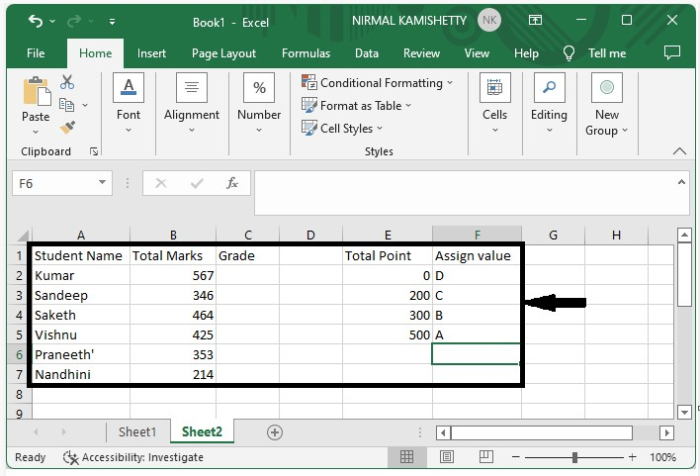This screenshot has height=476, width=700.
Task: Collapse the ribbon with the chevron
Action: click(679, 151)
